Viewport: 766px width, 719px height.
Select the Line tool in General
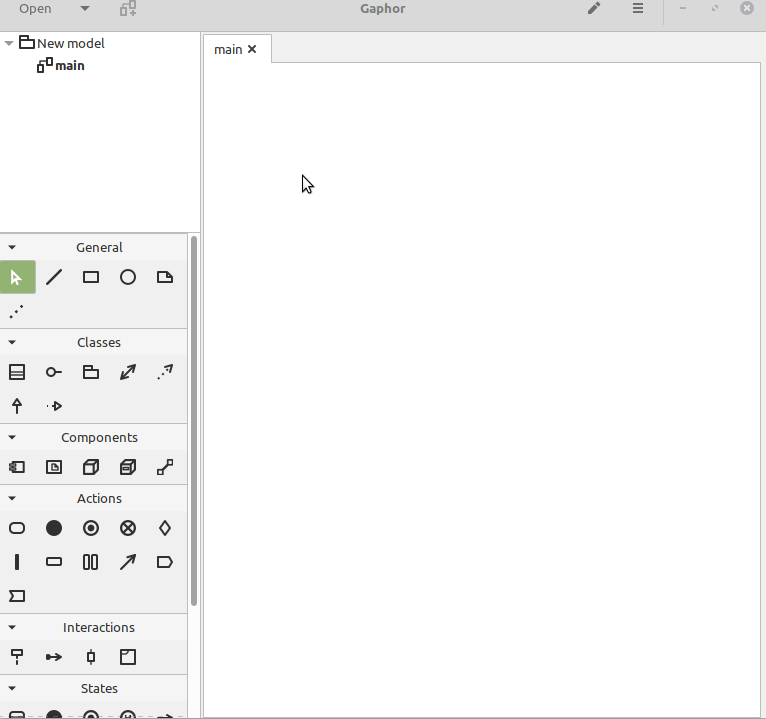[x=54, y=277]
